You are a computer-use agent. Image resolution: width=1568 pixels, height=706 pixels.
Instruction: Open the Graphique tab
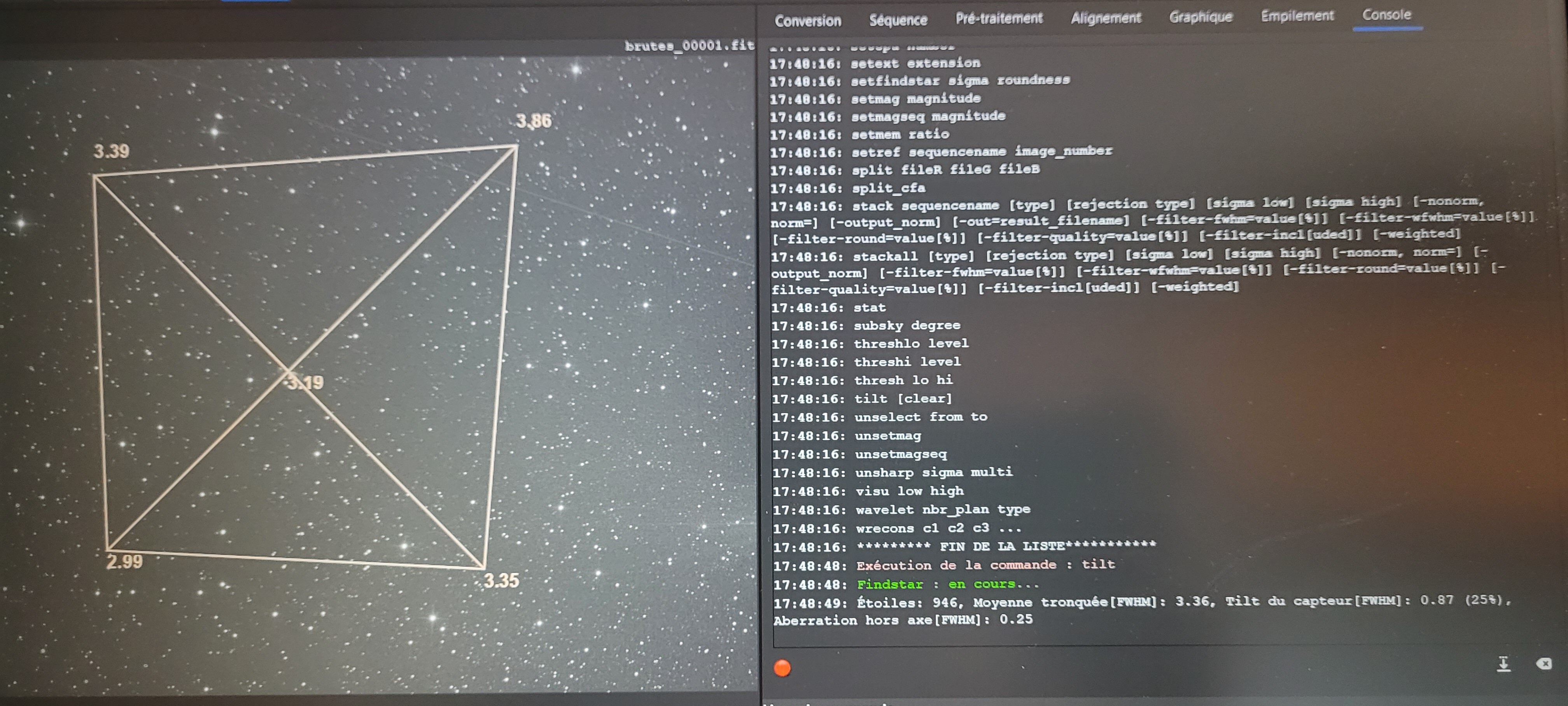[1200, 17]
